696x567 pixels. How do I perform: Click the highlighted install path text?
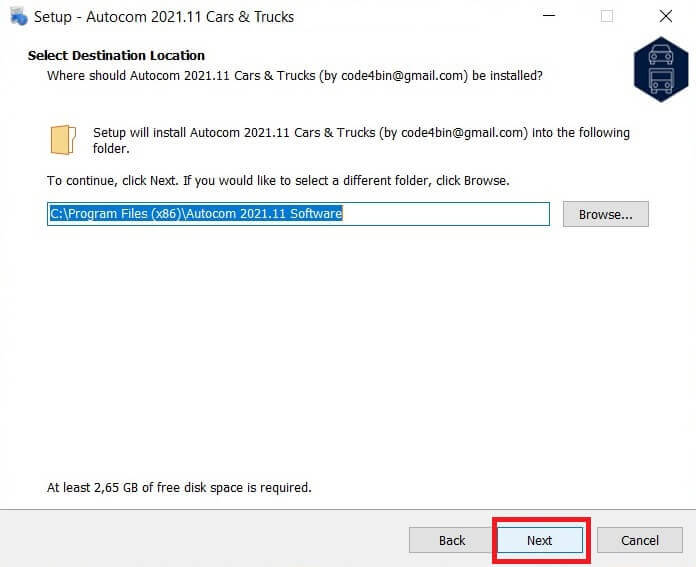point(196,214)
